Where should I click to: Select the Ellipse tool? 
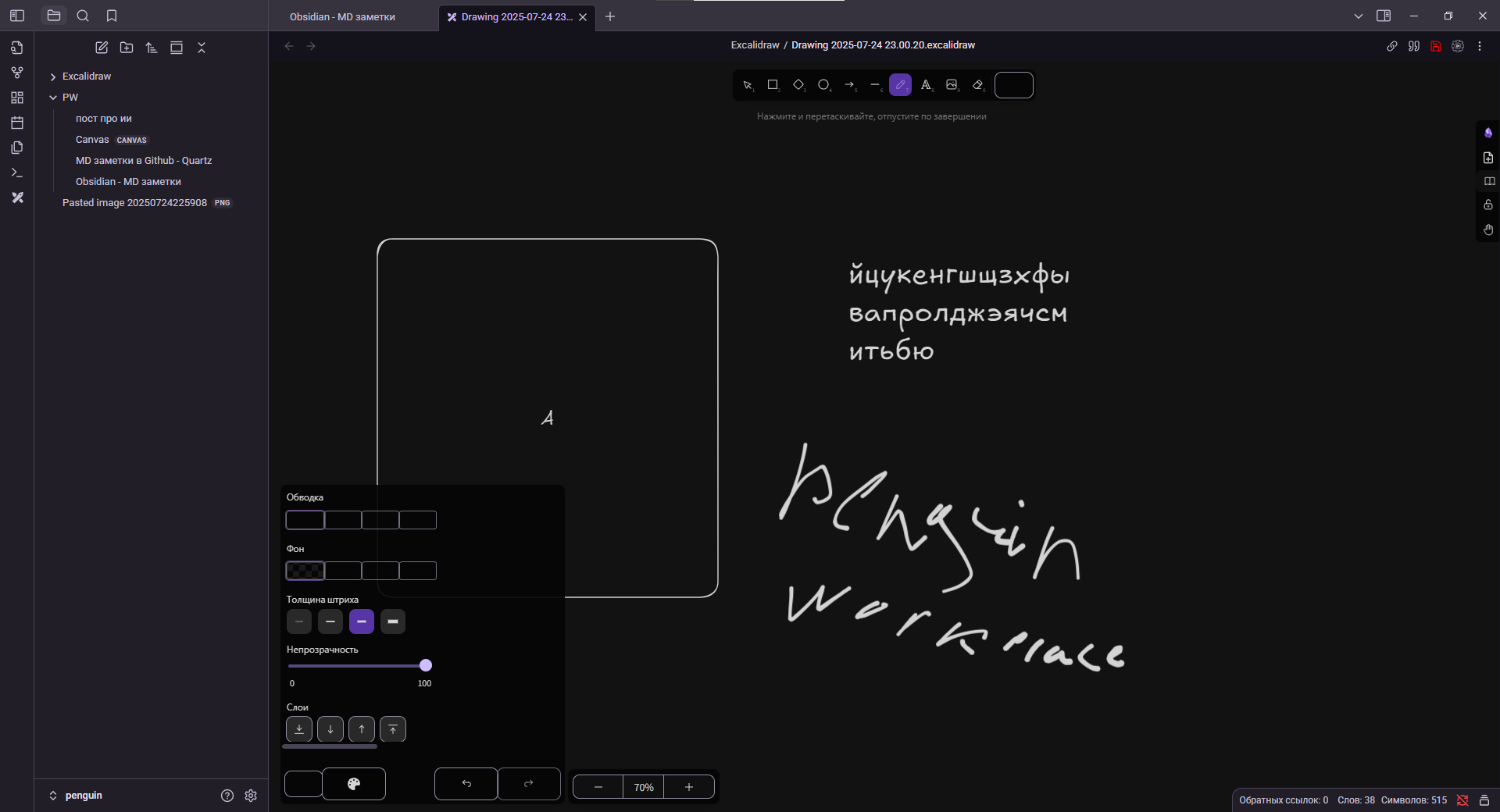click(x=823, y=85)
